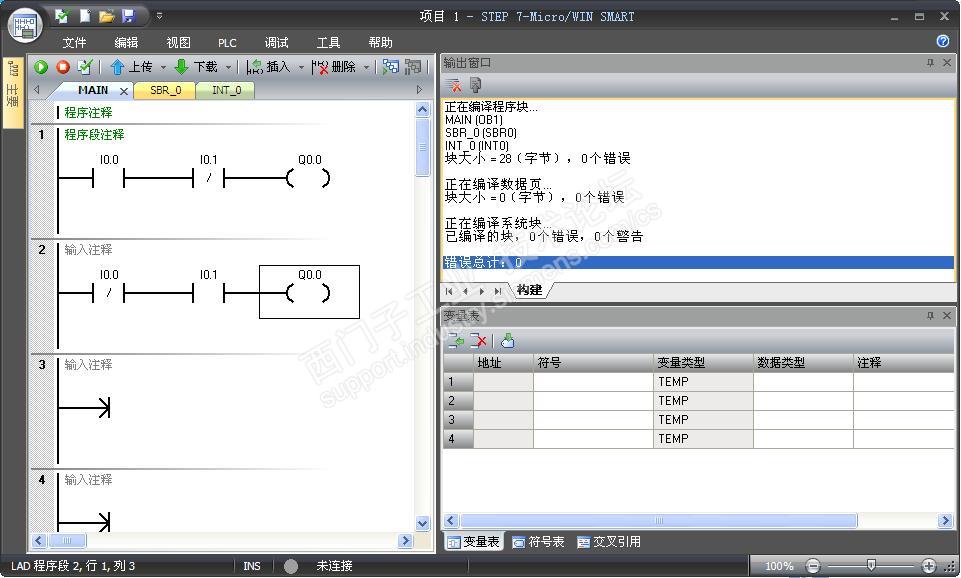Screen dimensions: 961x578
Task: Open the 下载 dropdown arrow
Action: (229, 67)
